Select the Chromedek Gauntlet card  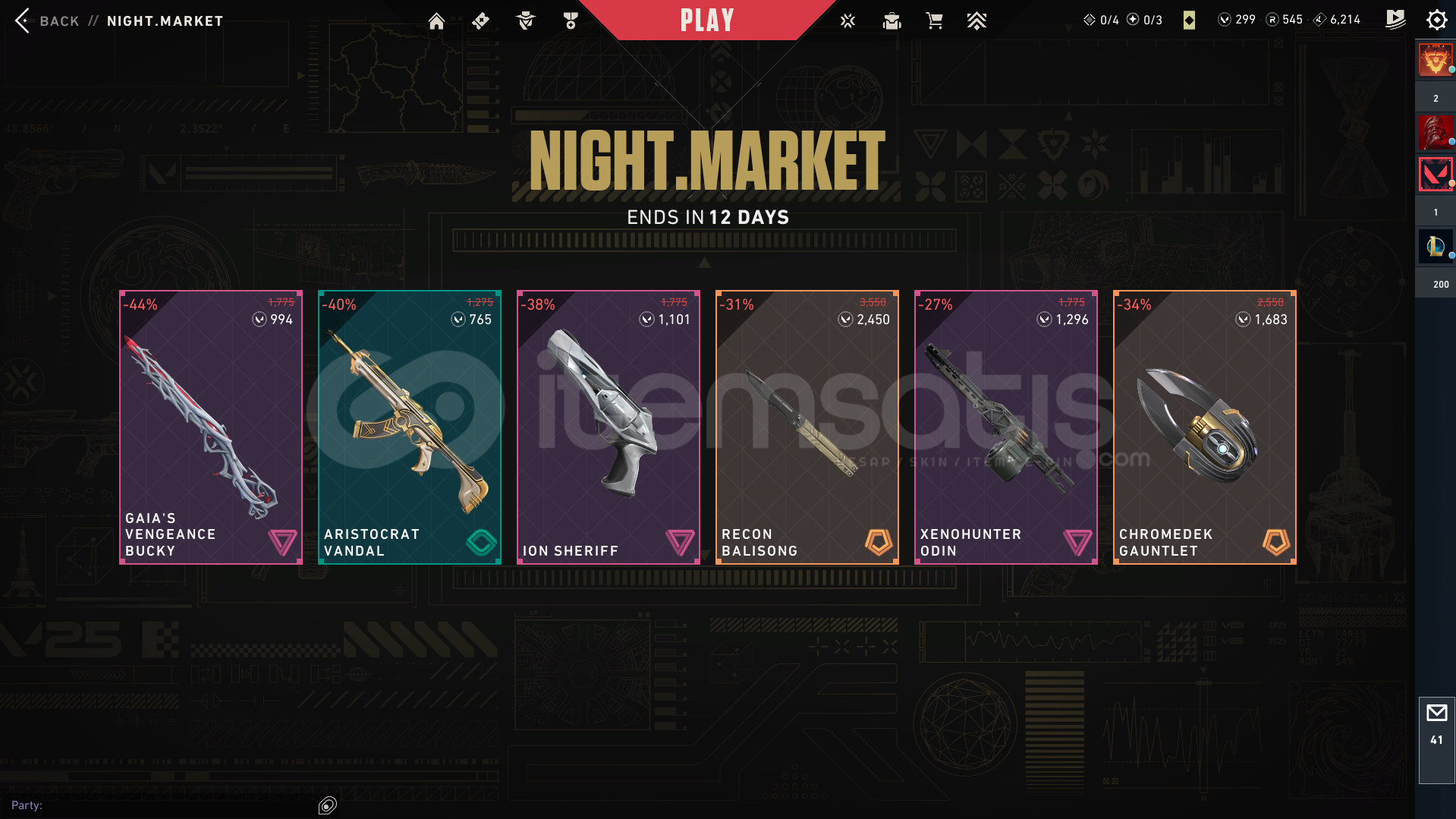(x=1205, y=427)
